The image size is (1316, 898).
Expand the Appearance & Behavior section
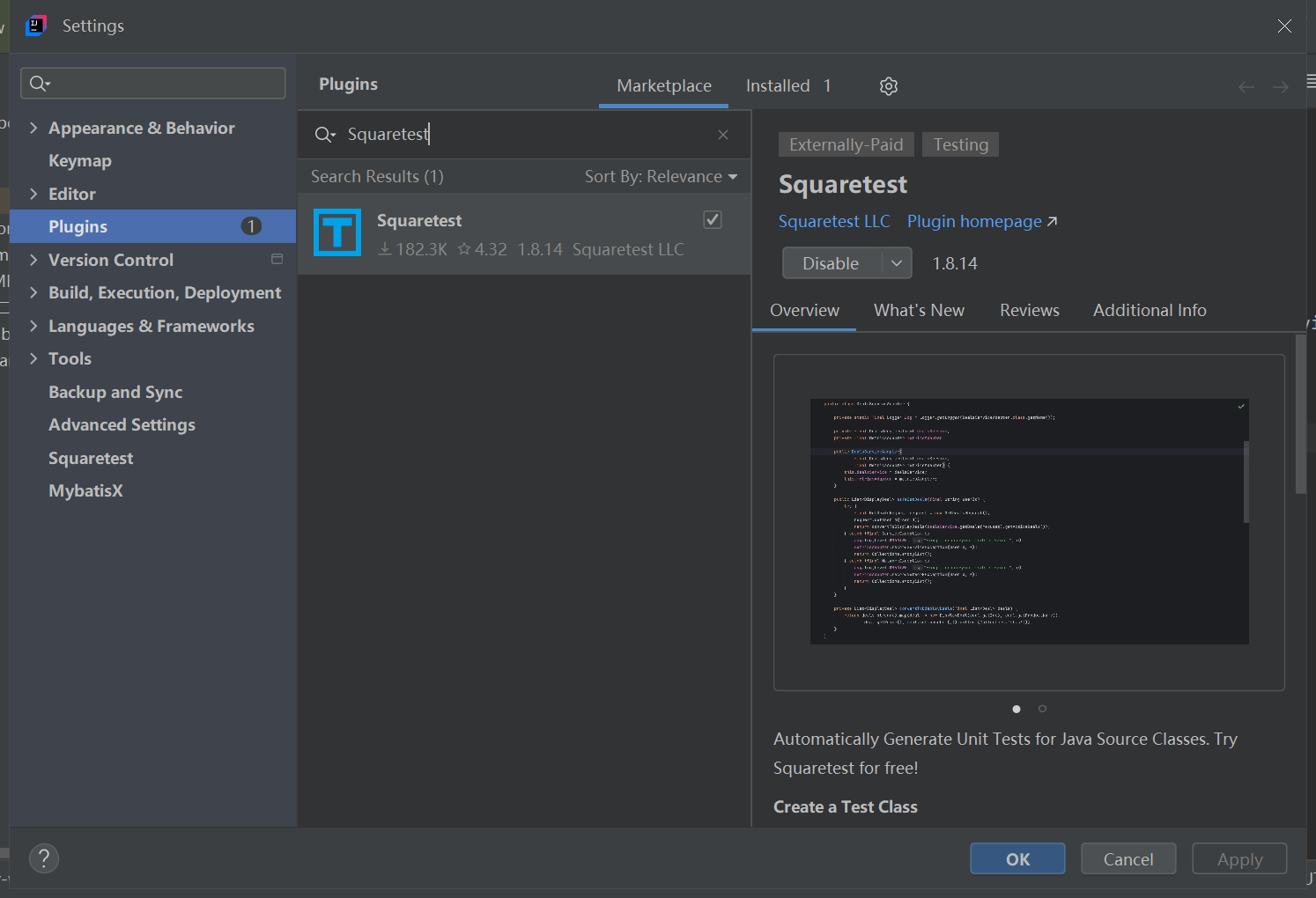click(x=33, y=129)
